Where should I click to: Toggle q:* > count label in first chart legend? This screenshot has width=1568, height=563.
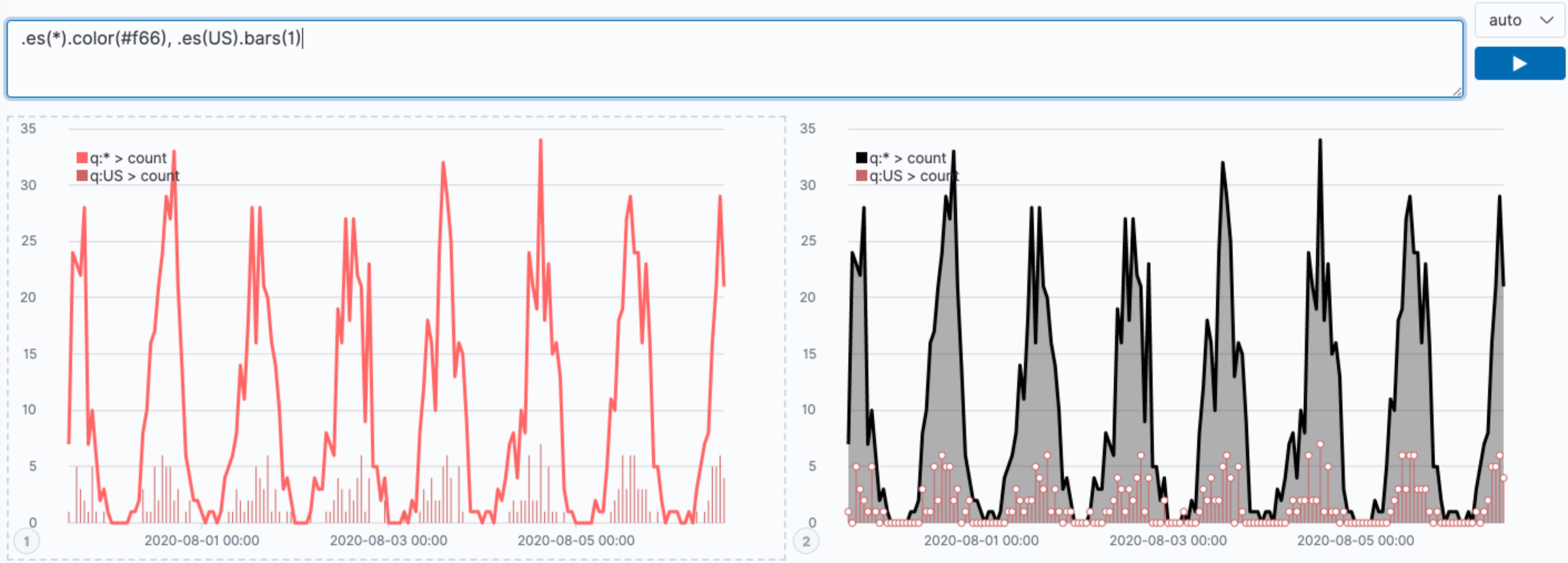point(128,158)
